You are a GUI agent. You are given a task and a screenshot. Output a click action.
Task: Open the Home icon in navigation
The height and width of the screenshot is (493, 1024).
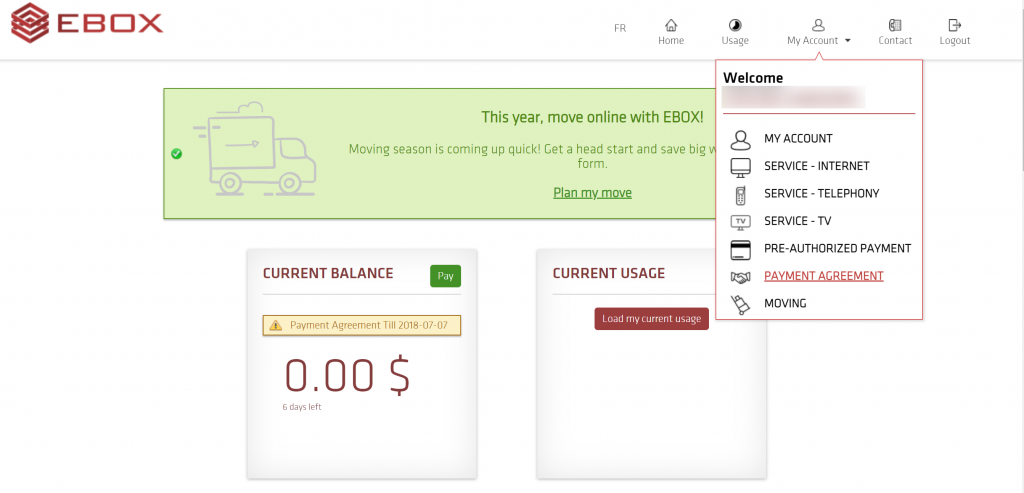tap(671, 25)
